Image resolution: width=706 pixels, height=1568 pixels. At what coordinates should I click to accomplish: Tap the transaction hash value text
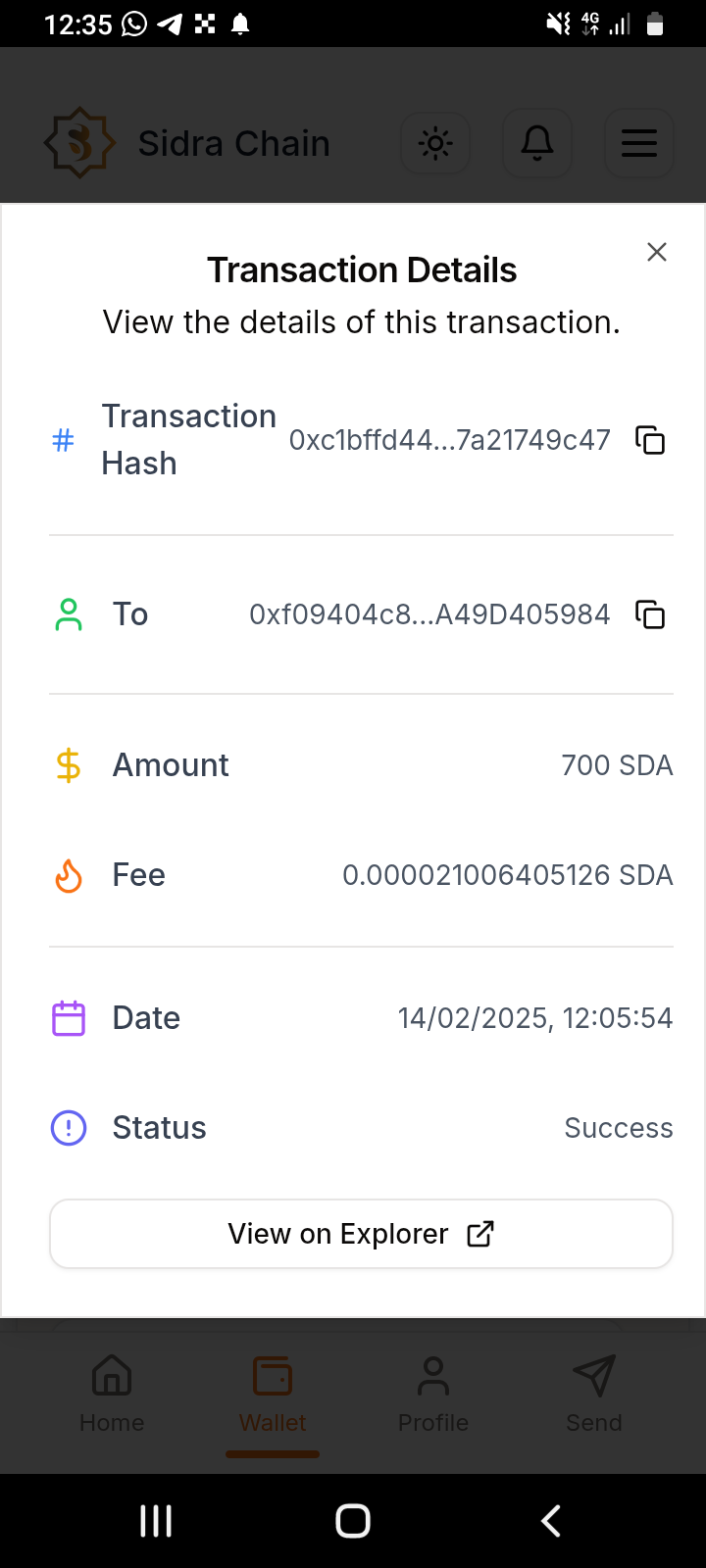449,440
